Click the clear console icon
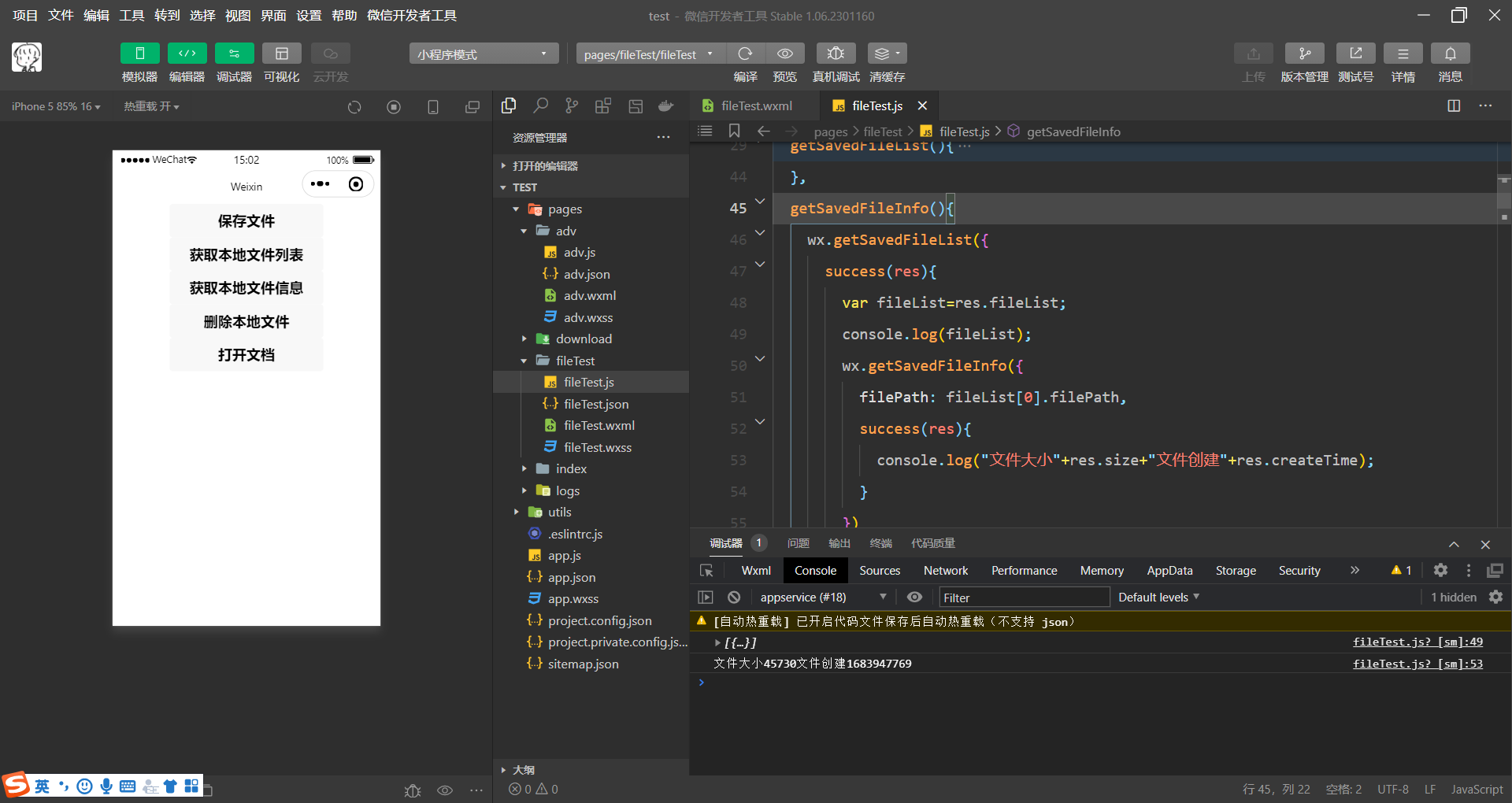 pos(734,598)
